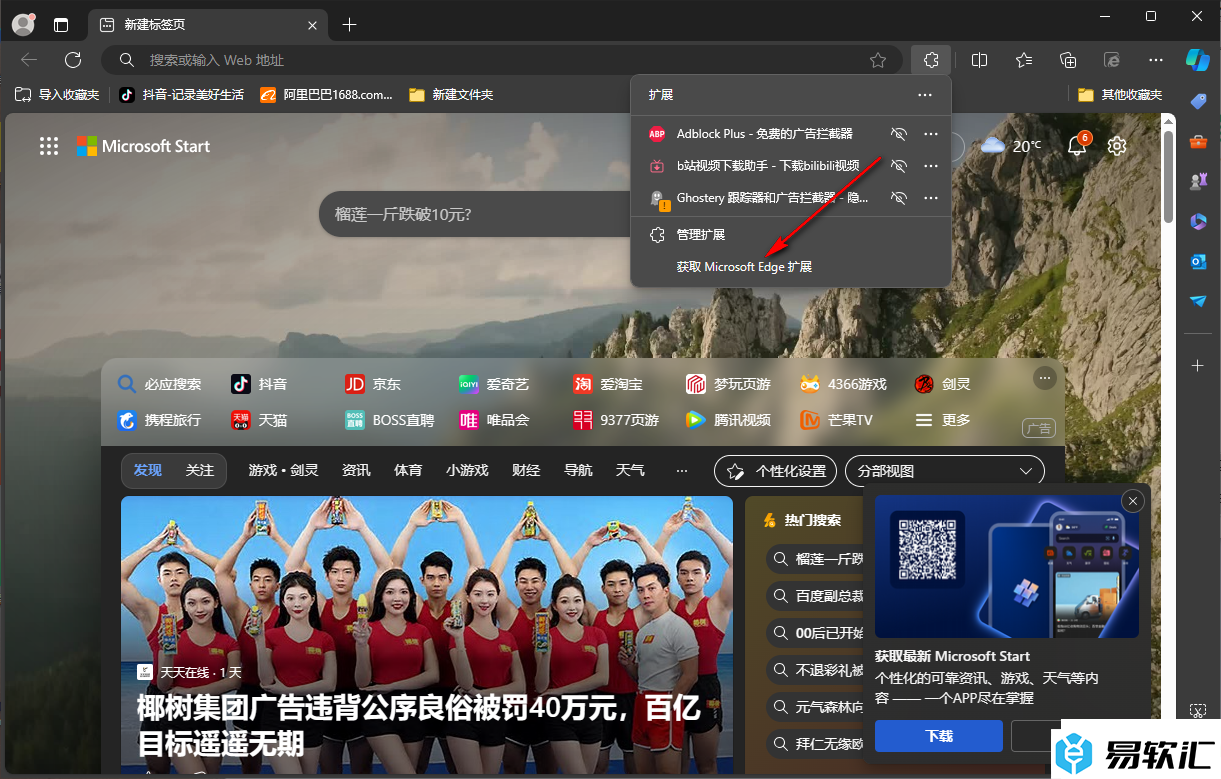
Task: Add a new app to sidebar plus
Action: click(1198, 366)
